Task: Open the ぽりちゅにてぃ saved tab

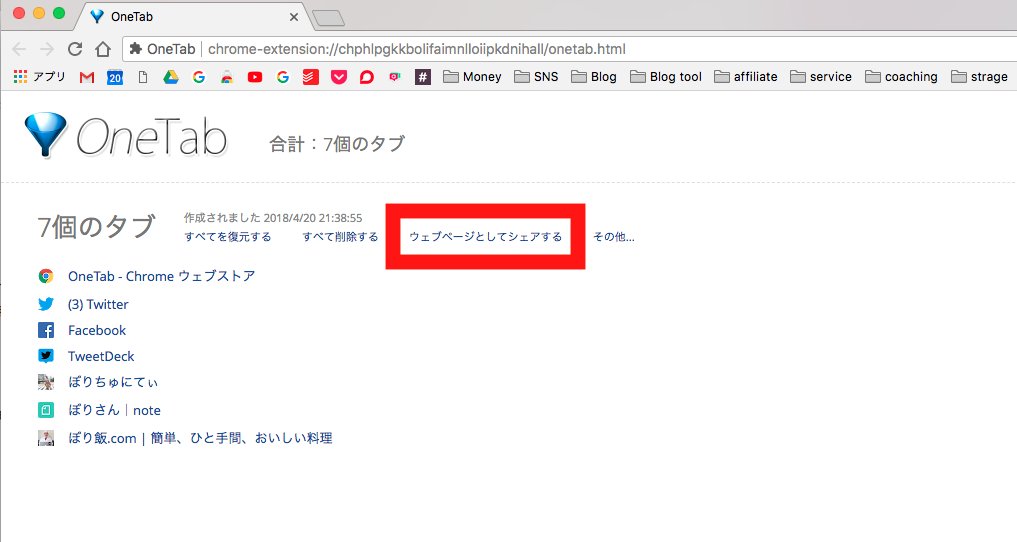Action: (x=113, y=382)
